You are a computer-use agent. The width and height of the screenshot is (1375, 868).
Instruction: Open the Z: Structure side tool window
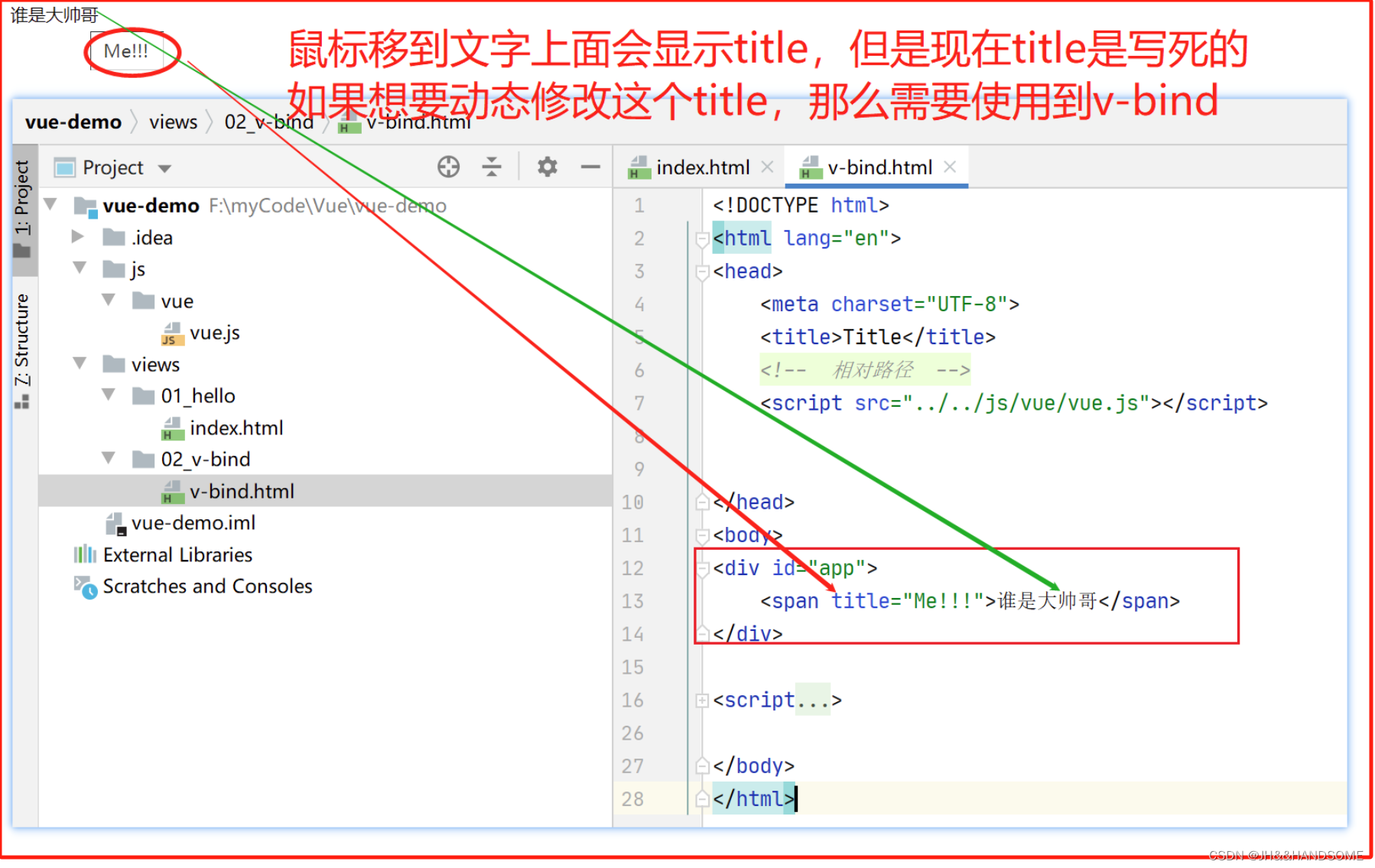[23, 350]
